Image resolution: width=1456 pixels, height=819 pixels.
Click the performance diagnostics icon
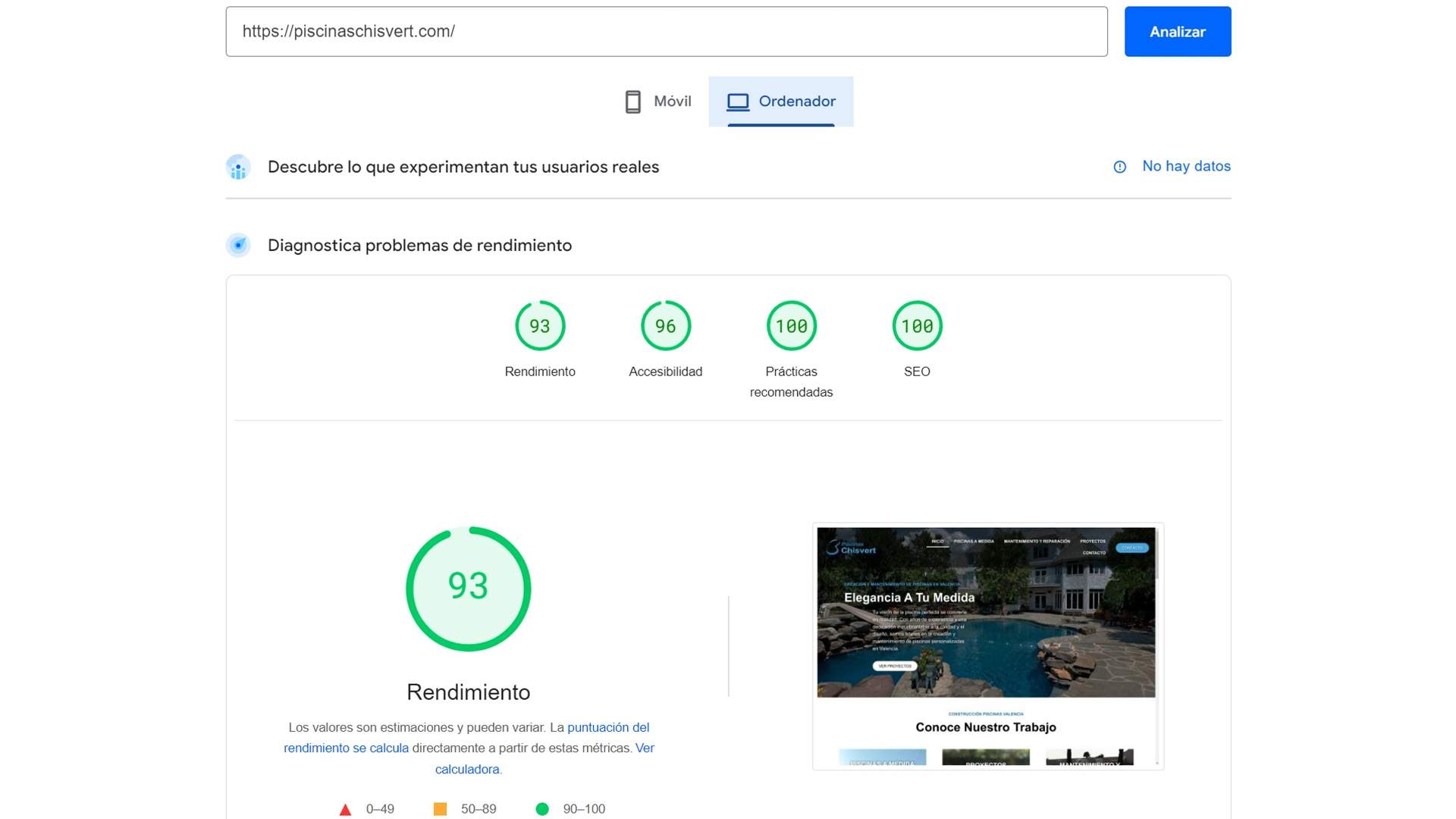click(x=238, y=245)
